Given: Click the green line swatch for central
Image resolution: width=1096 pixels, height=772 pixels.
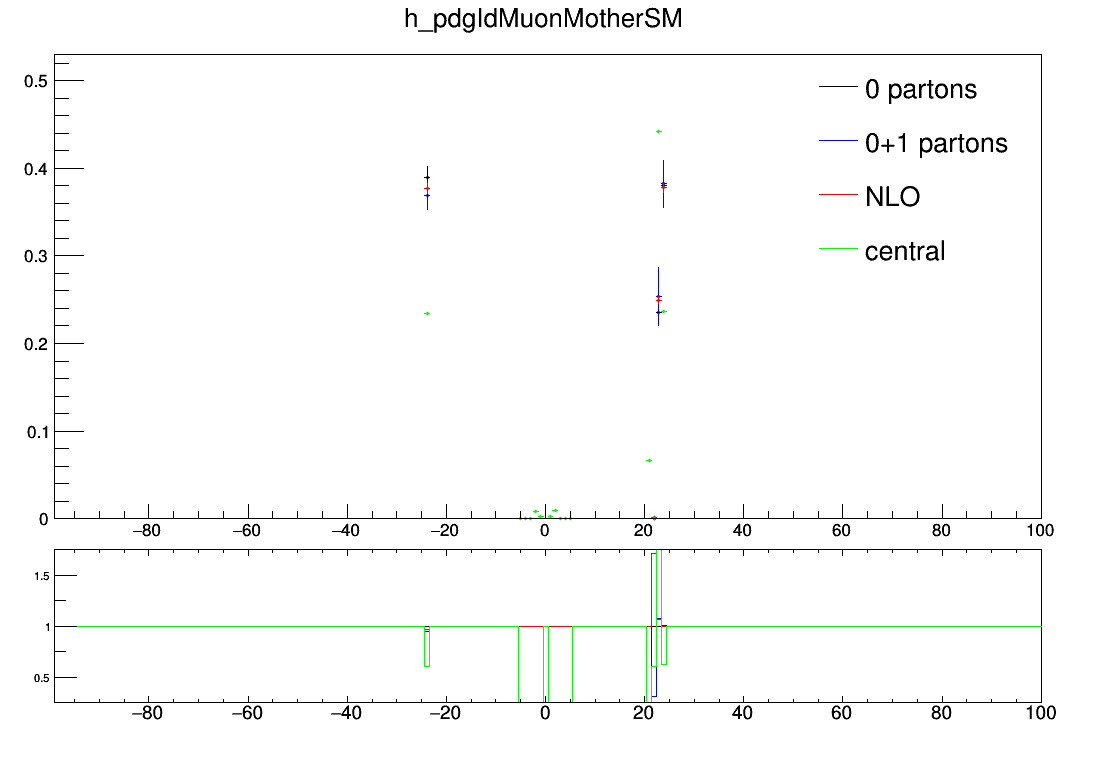Looking at the screenshot, I should pos(838,248).
